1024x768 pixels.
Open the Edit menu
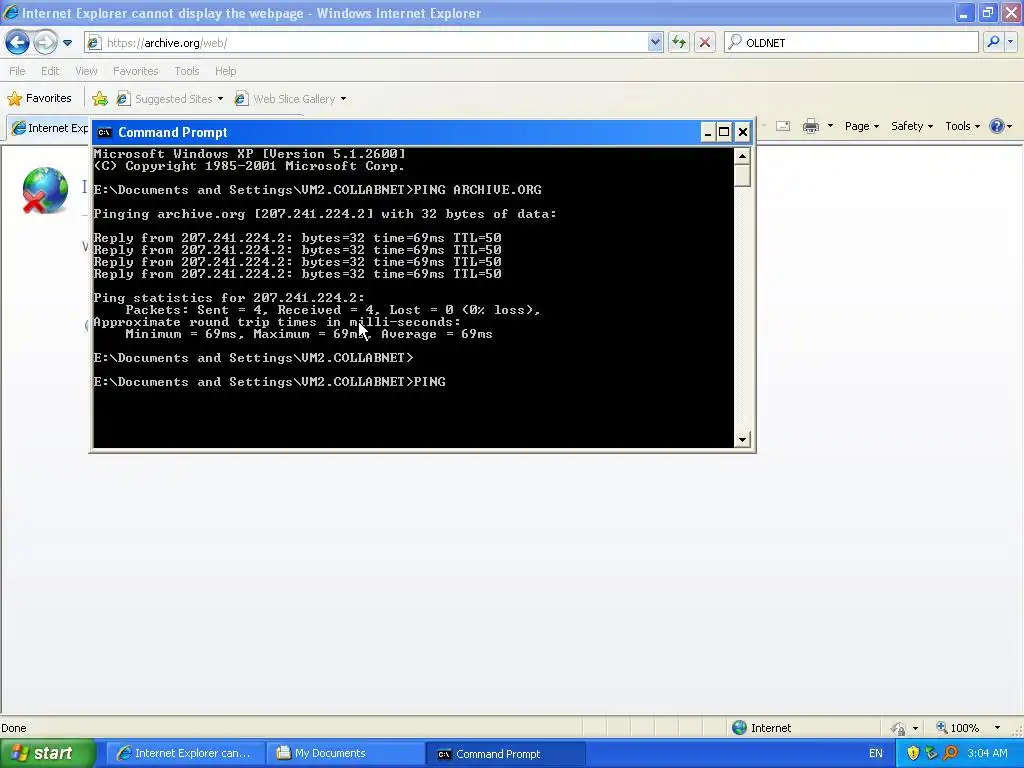[x=50, y=71]
